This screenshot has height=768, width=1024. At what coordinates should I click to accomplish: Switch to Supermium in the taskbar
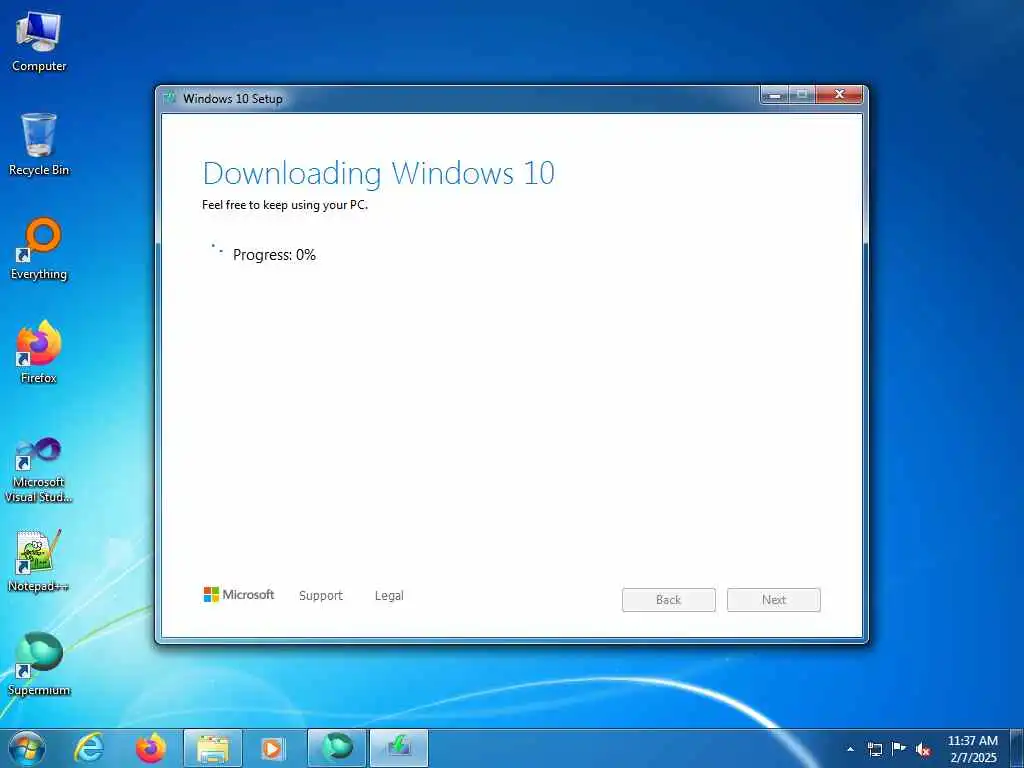[x=337, y=748]
